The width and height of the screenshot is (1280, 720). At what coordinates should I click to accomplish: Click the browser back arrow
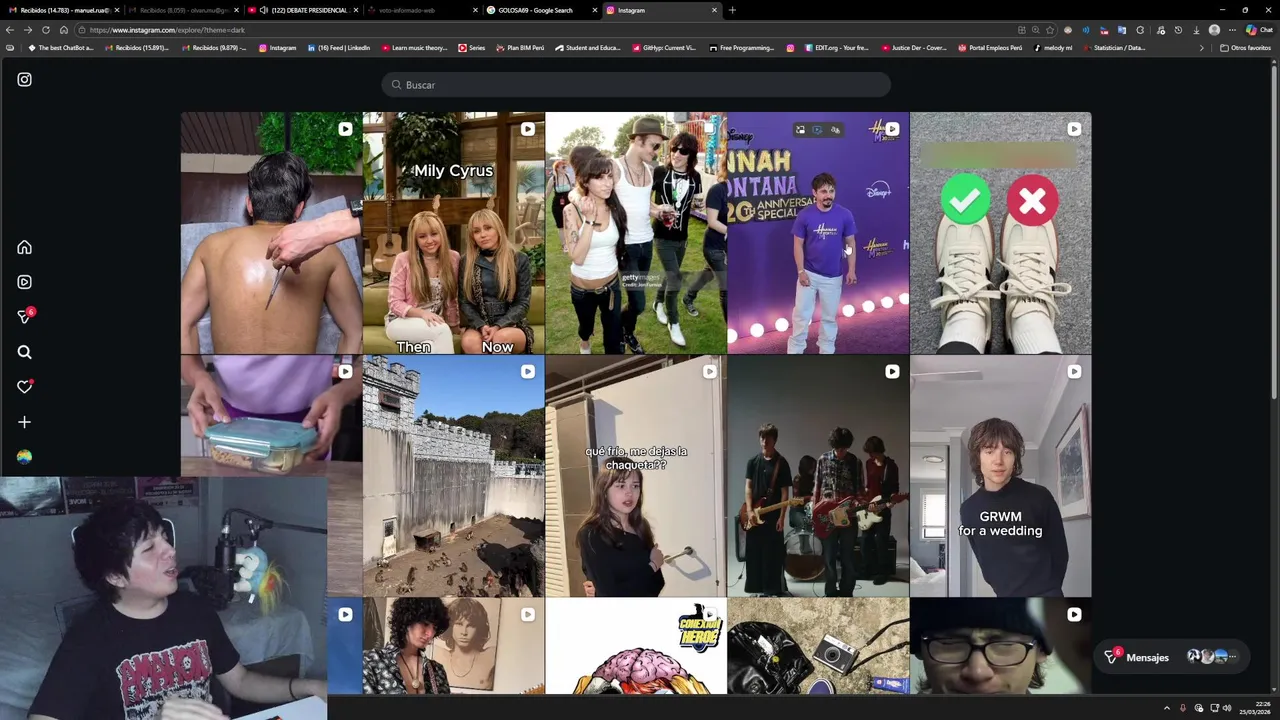[10, 30]
